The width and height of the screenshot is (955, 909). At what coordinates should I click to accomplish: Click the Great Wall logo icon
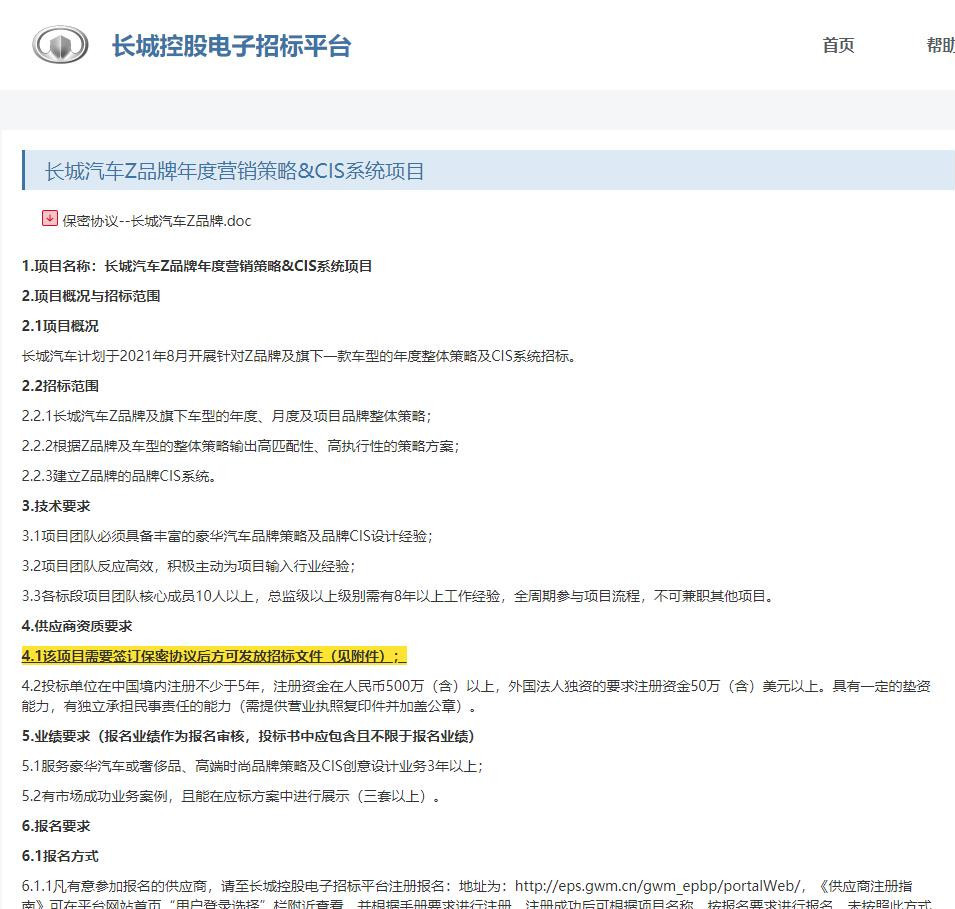[60, 44]
